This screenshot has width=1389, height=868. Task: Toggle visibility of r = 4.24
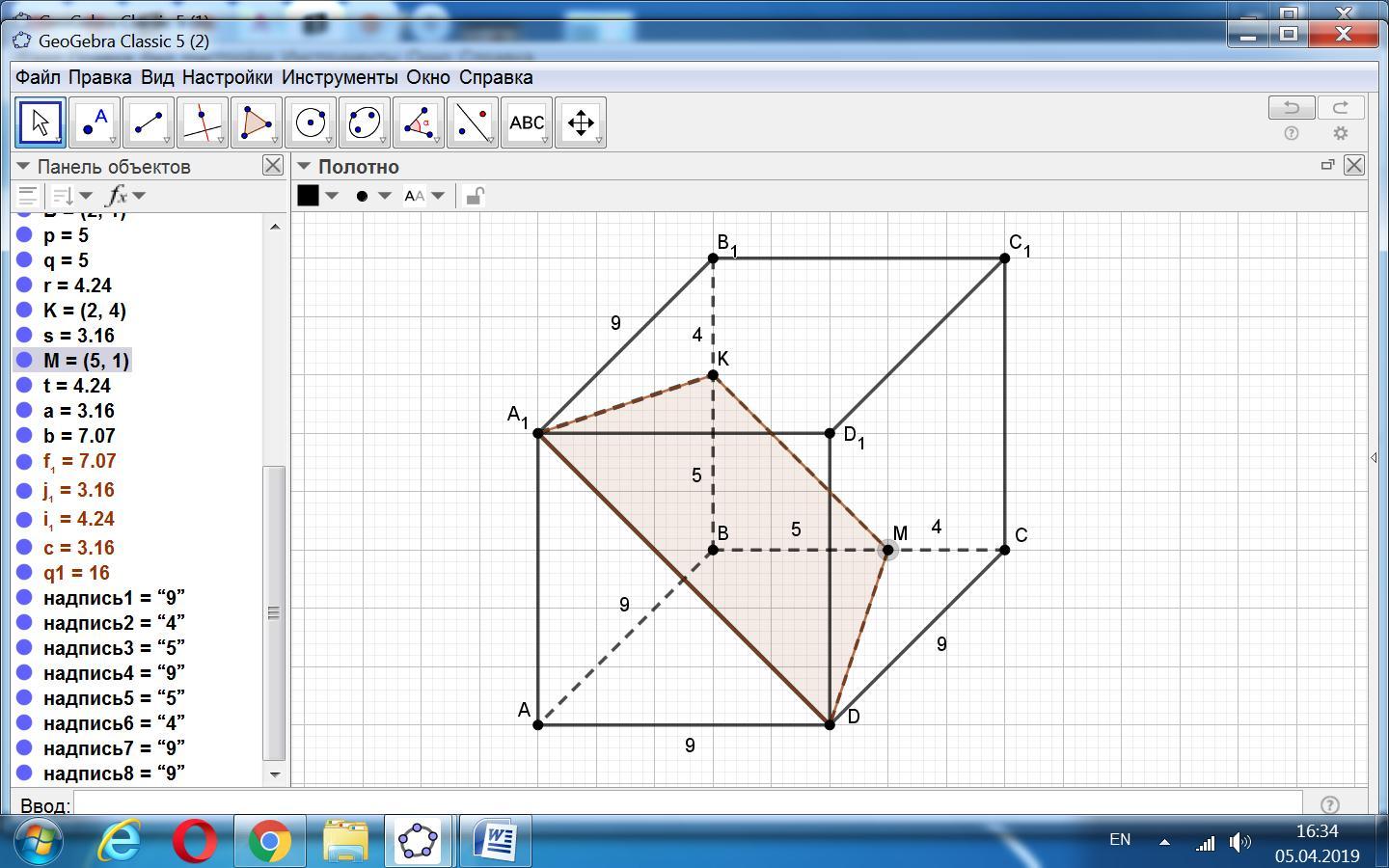tap(25, 285)
